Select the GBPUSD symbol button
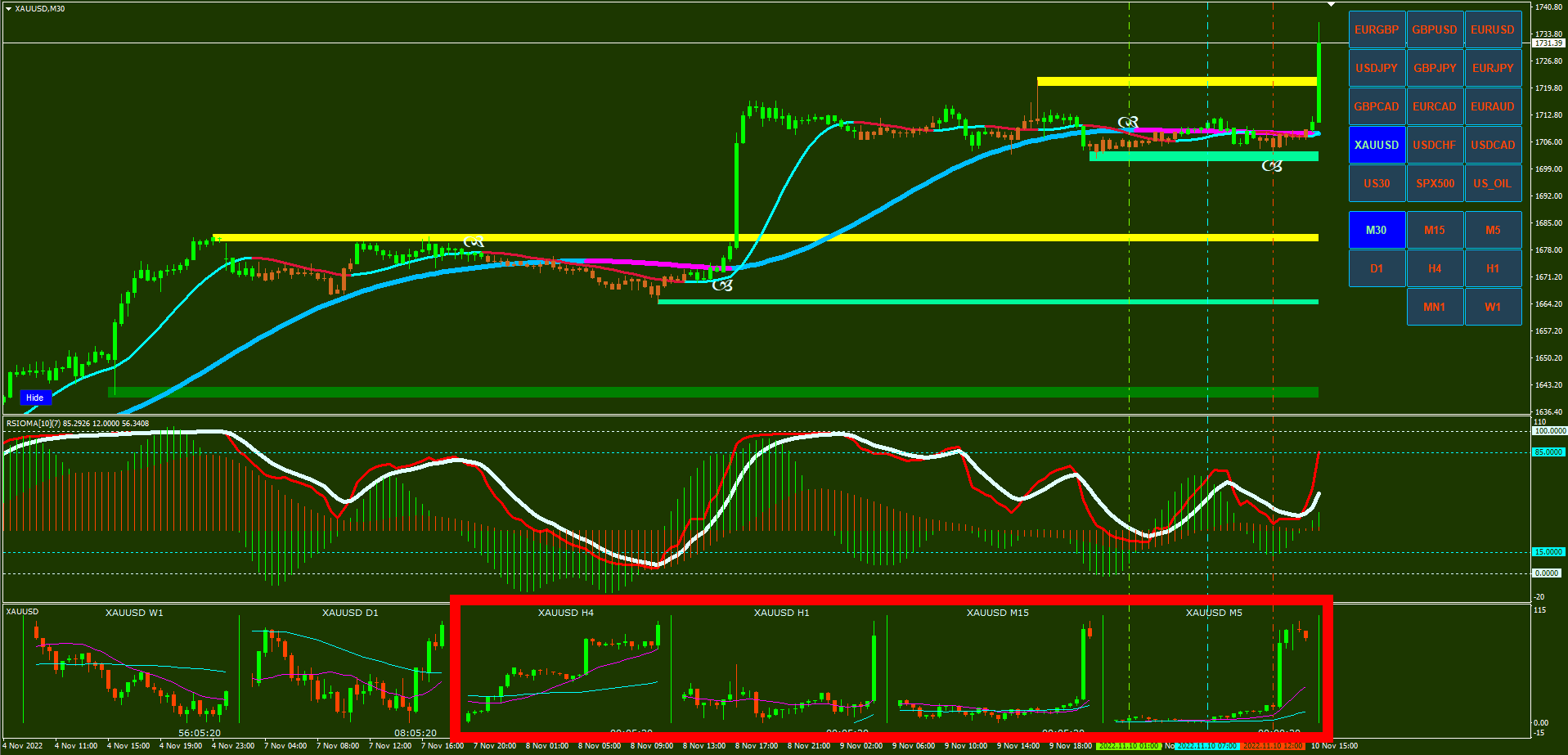This screenshot has width=1568, height=755. point(1435,29)
